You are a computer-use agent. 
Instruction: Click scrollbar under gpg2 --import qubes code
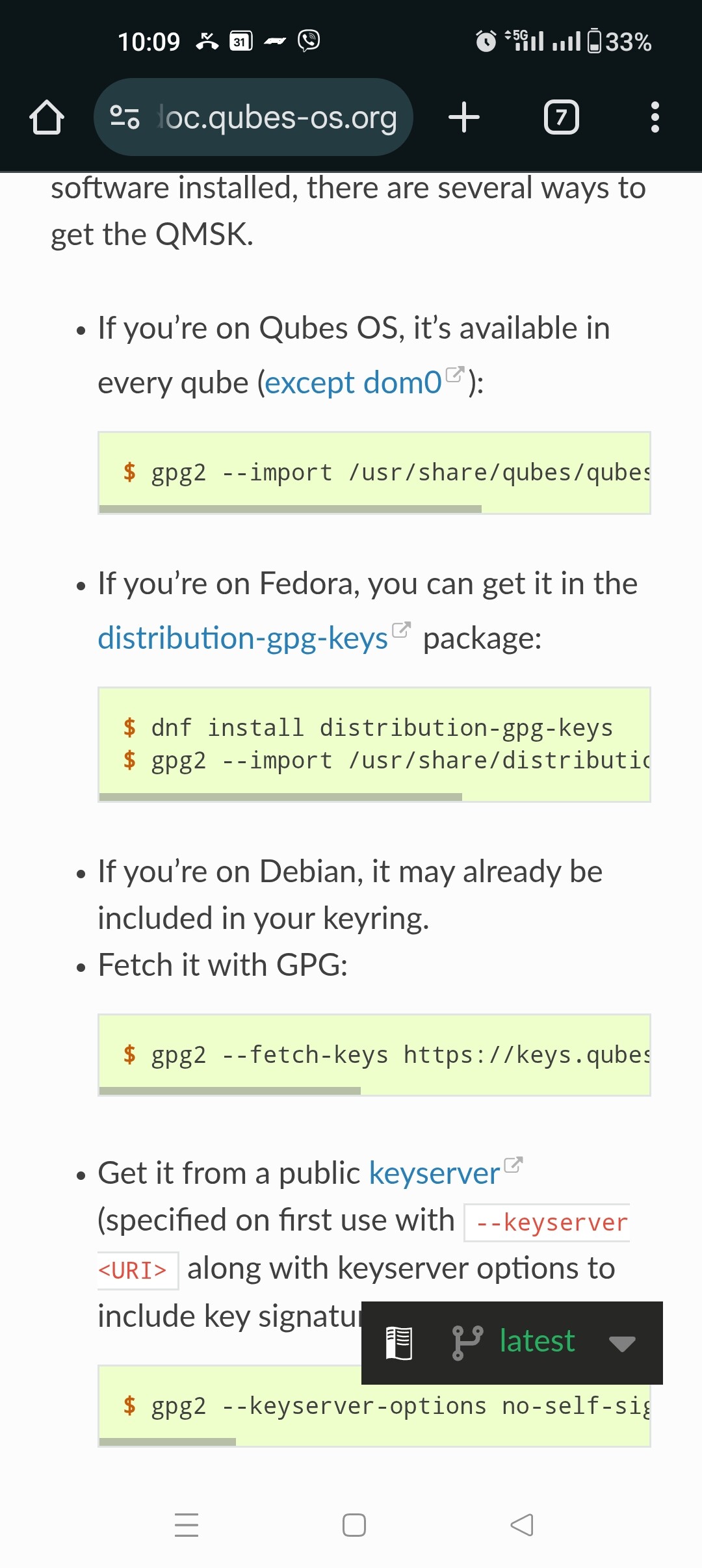(290, 509)
